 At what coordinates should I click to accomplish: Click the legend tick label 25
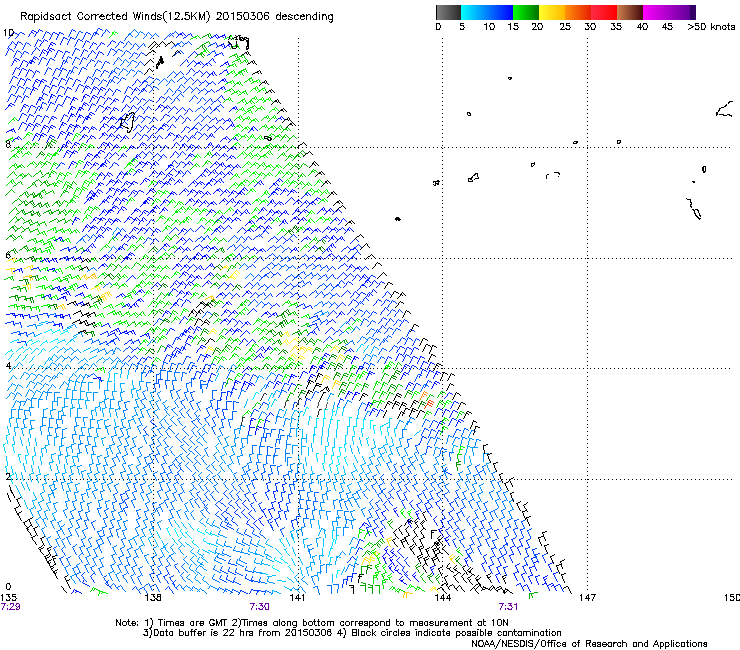coord(565,27)
